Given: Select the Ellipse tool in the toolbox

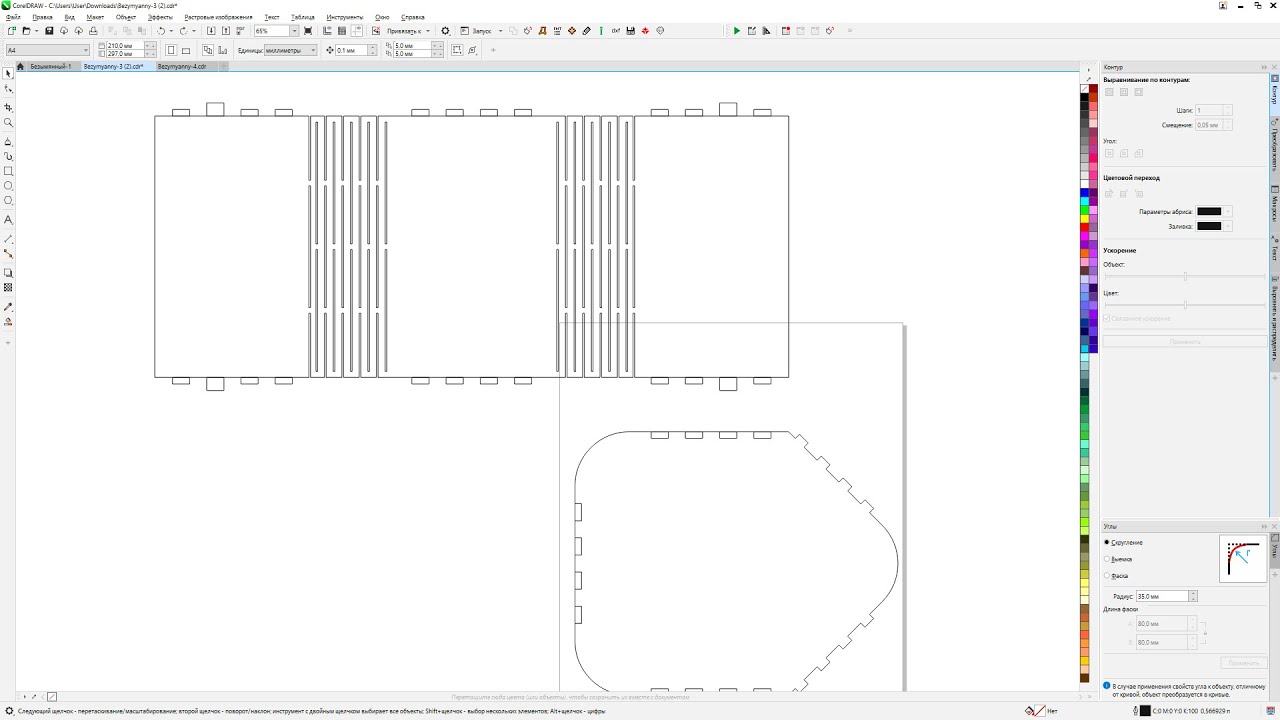Looking at the screenshot, I should coord(9,186).
